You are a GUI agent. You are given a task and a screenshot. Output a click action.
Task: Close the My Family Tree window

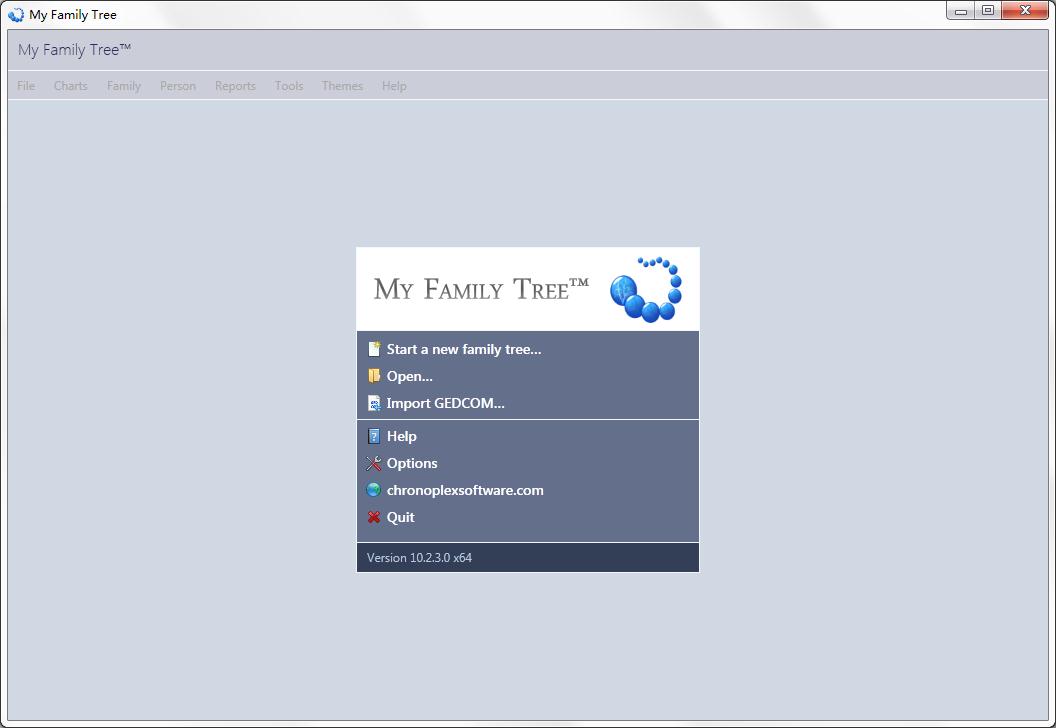[x=1026, y=11]
